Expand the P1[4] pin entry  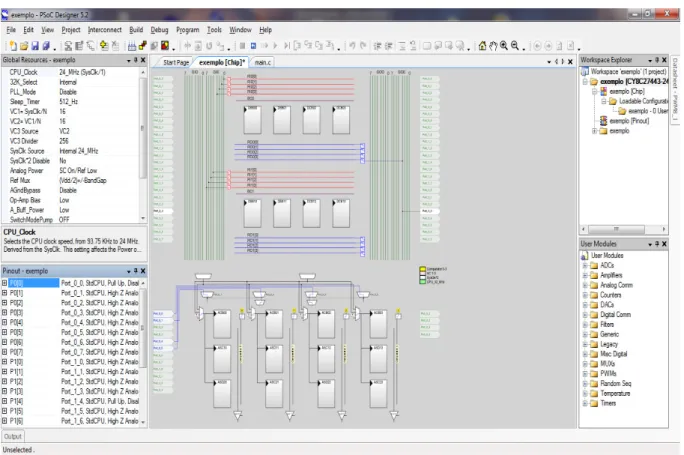(4, 401)
